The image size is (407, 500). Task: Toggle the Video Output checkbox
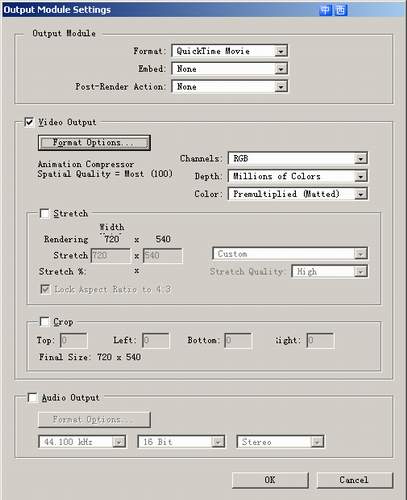point(29,122)
